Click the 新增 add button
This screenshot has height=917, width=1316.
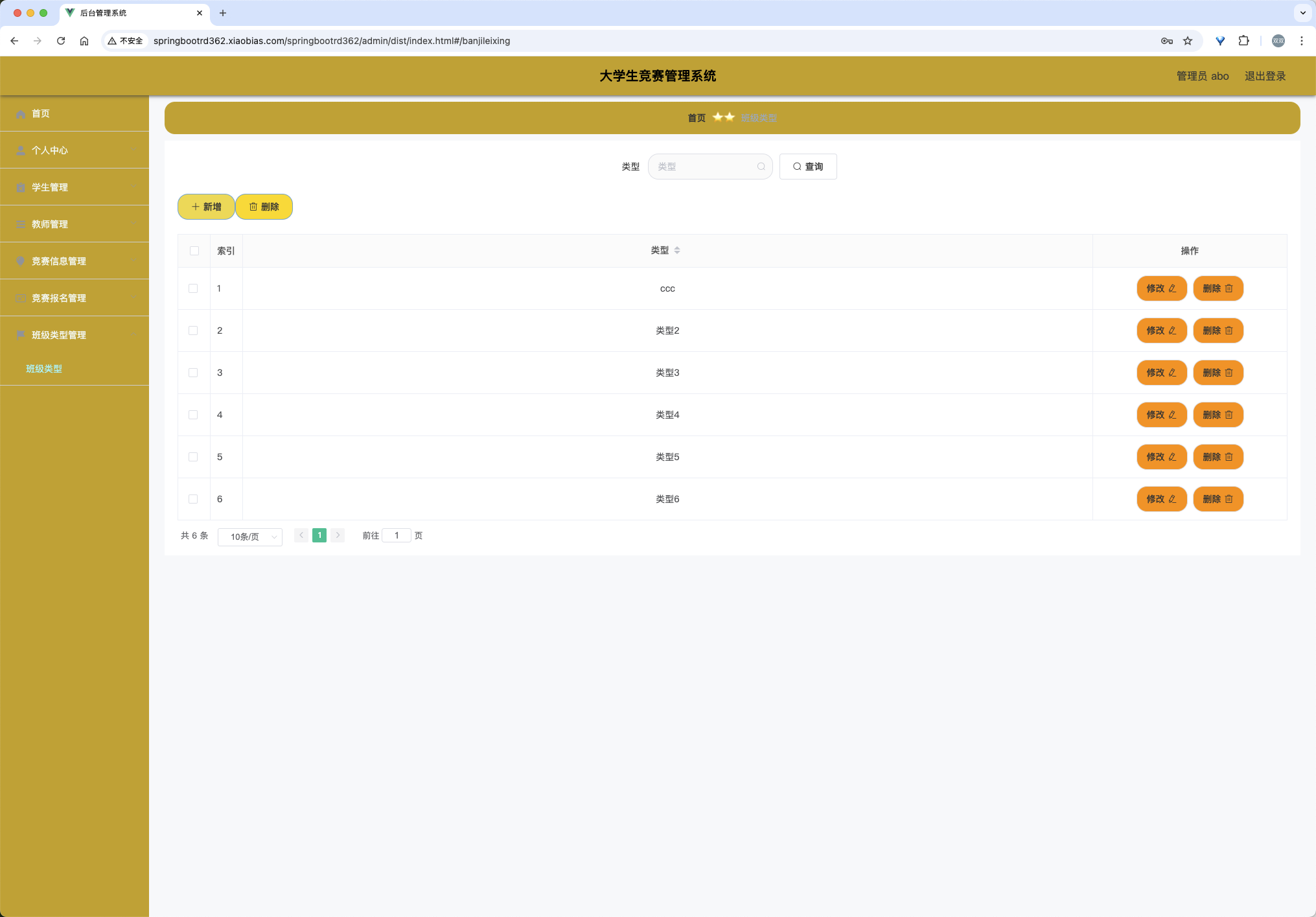(x=206, y=207)
